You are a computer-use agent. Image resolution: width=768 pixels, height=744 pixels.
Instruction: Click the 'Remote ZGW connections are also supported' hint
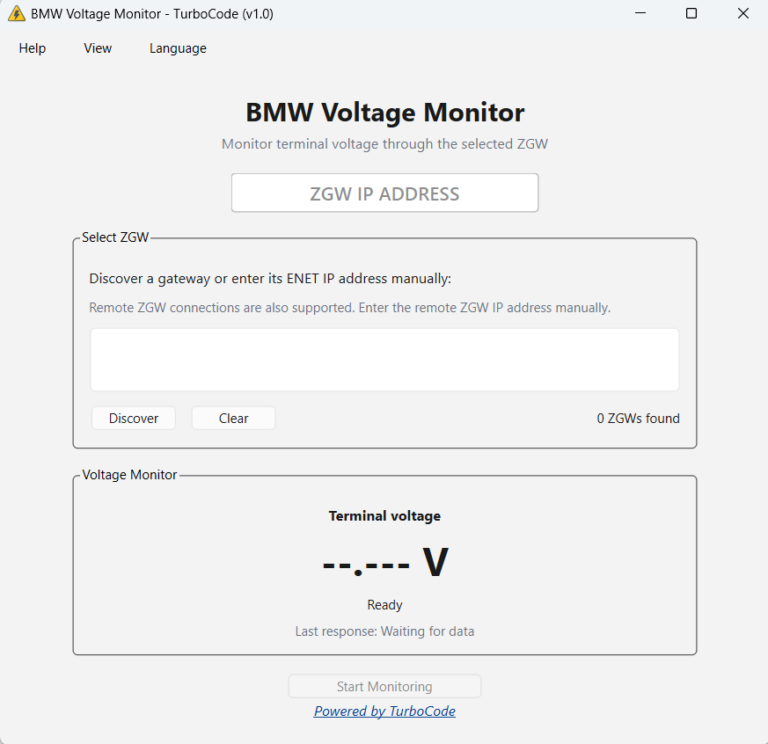(350, 308)
